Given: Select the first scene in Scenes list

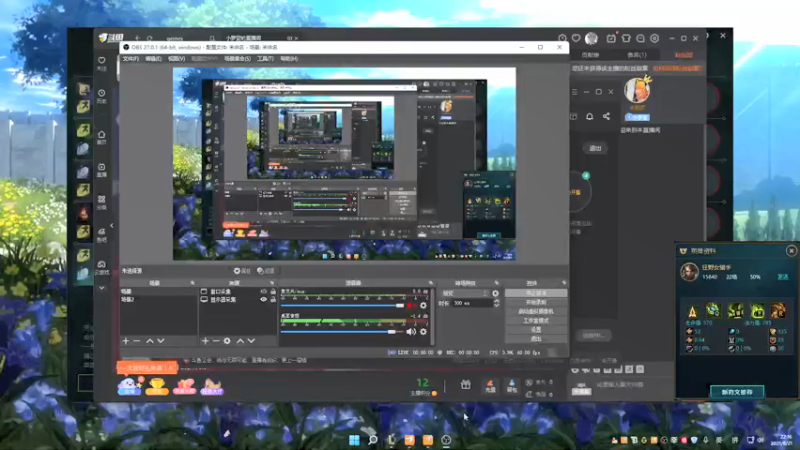Looking at the screenshot, I should coord(159,291).
